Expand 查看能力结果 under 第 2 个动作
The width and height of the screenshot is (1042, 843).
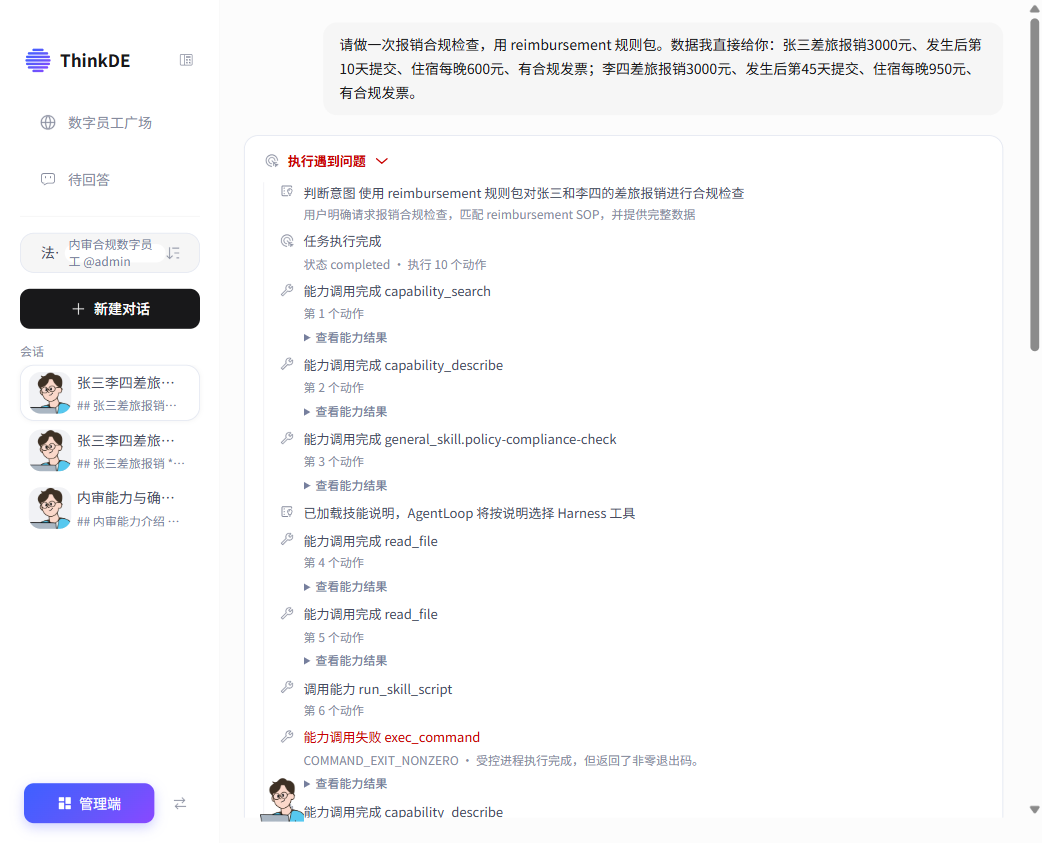point(346,412)
